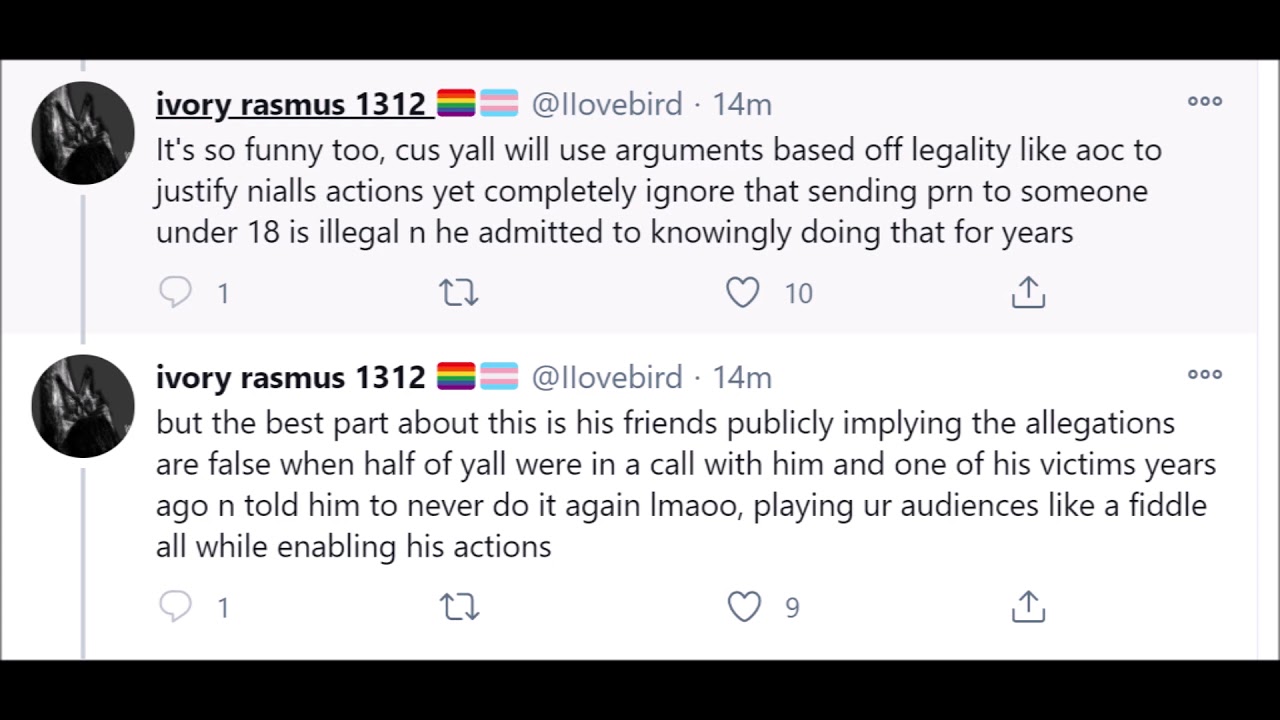Open the second tweet's profile avatar
1280x720 pixels.
(x=83, y=406)
